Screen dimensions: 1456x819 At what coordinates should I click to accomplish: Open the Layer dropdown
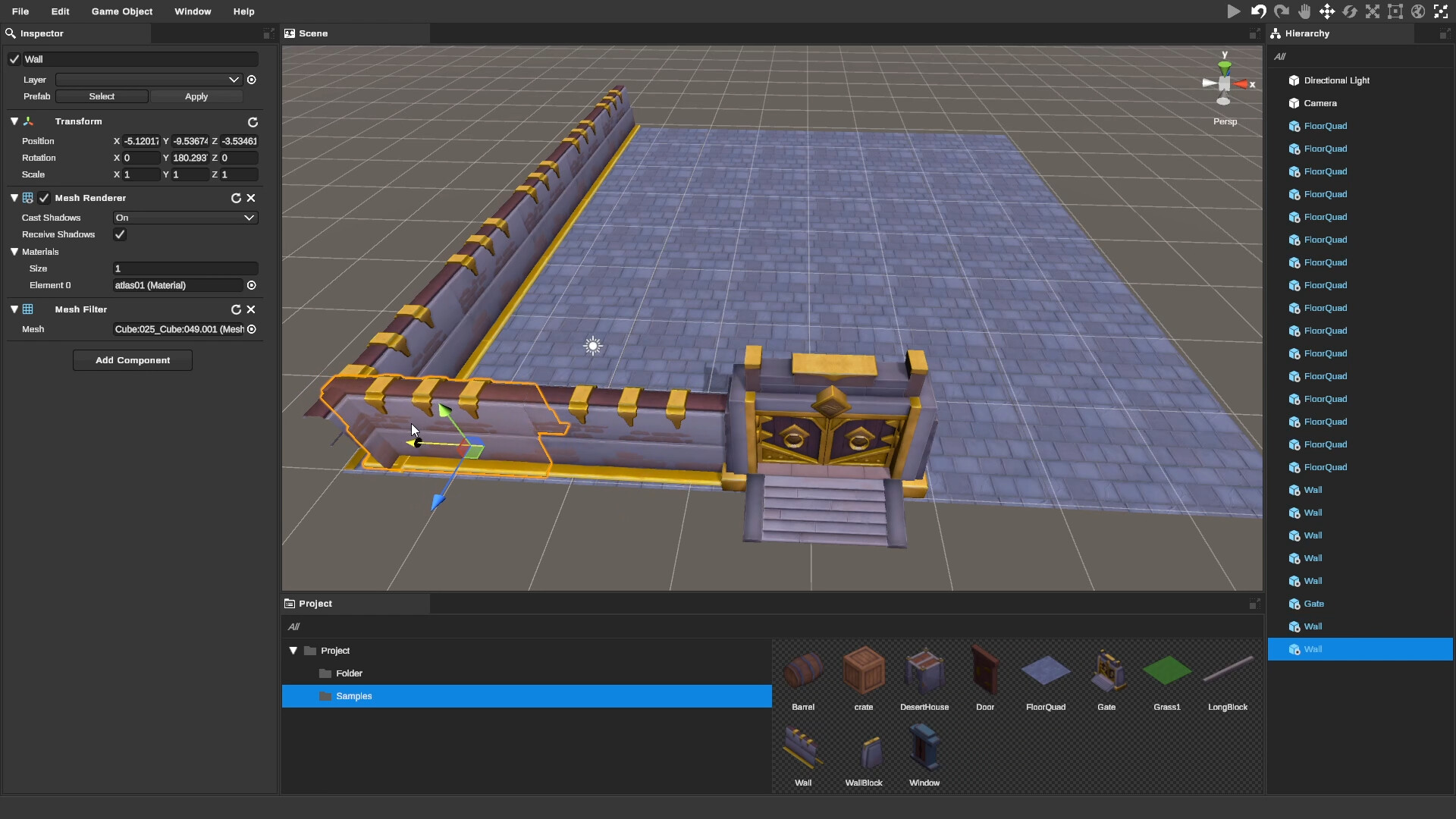pyautogui.click(x=146, y=80)
